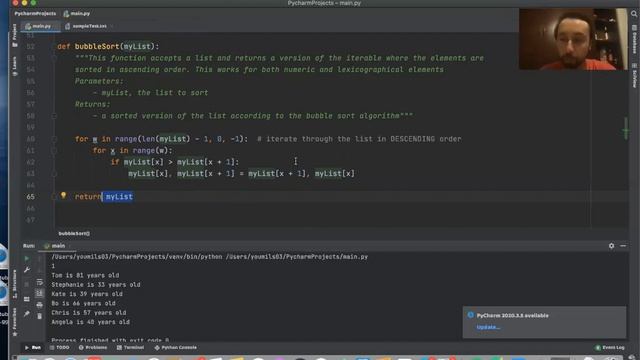640x360 pixels.
Task: Click the highlighted myList after return
Action: (x=119, y=197)
